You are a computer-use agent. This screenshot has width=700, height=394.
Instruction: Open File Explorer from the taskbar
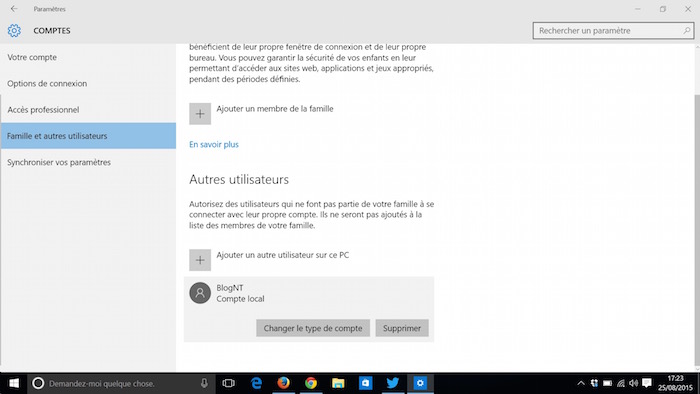(x=338, y=383)
